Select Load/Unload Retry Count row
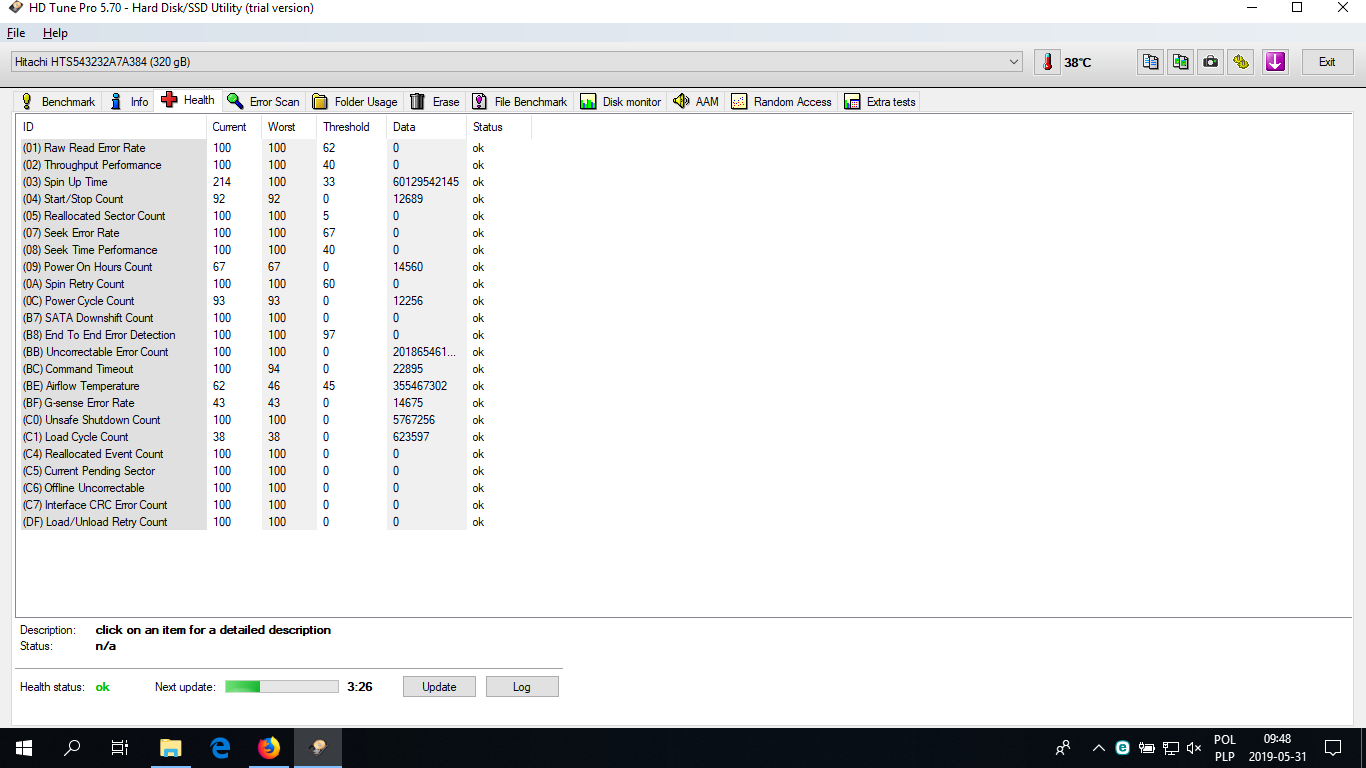Image resolution: width=1366 pixels, height=768 pixels. pyautogui.click(x=275, y=522)
